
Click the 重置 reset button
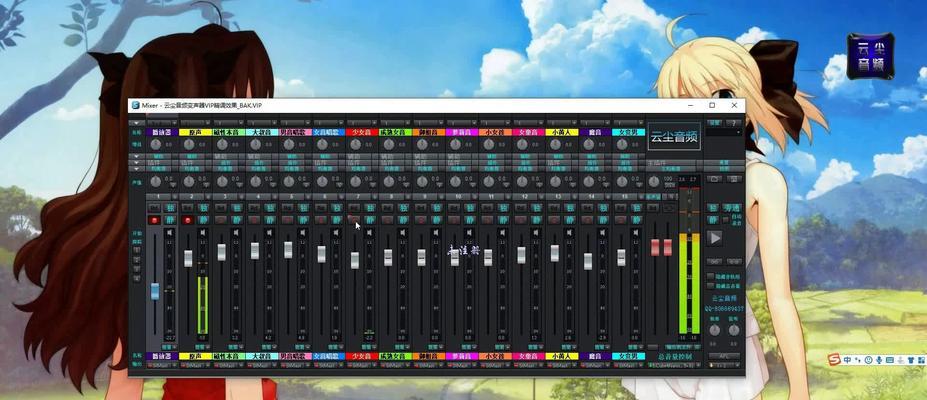(724, 162)
